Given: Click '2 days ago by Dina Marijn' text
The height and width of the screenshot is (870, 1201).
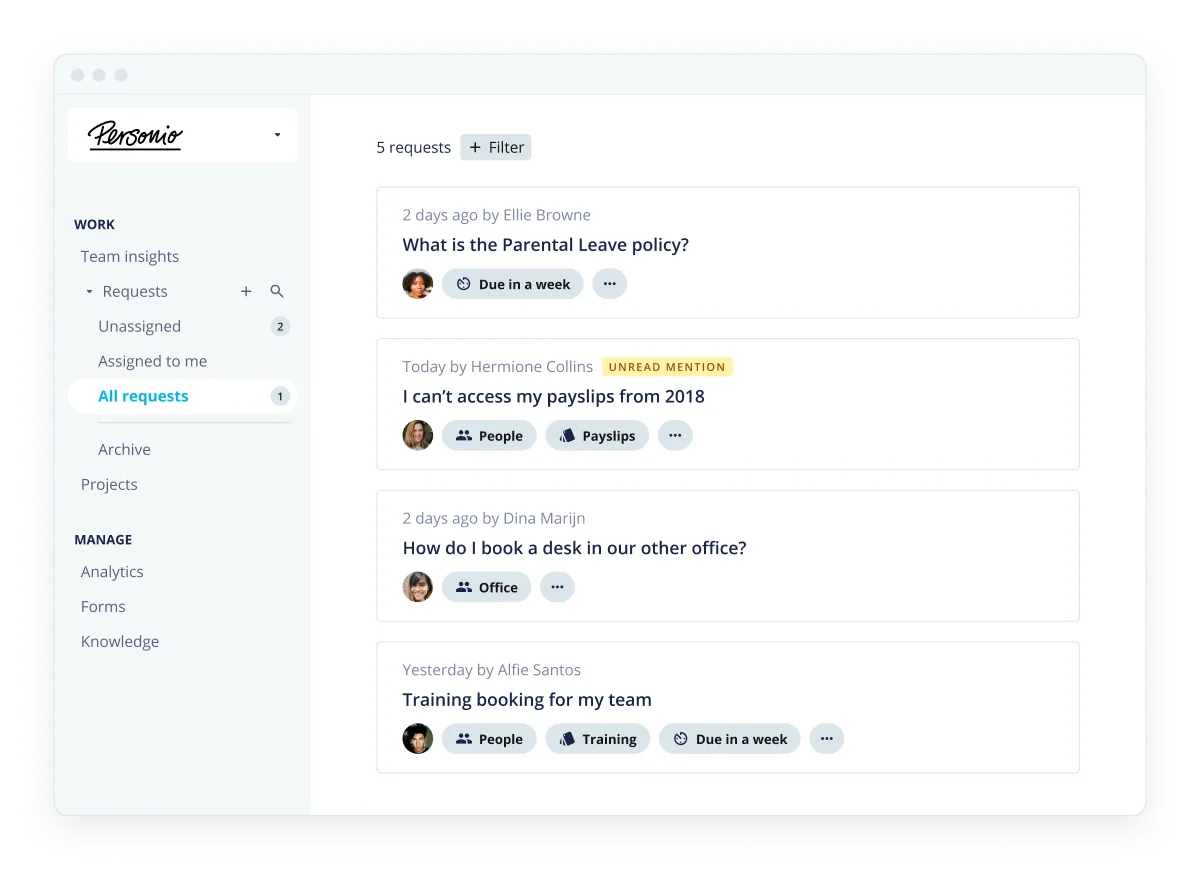Looking at the screenshot, I should (493, 518).
